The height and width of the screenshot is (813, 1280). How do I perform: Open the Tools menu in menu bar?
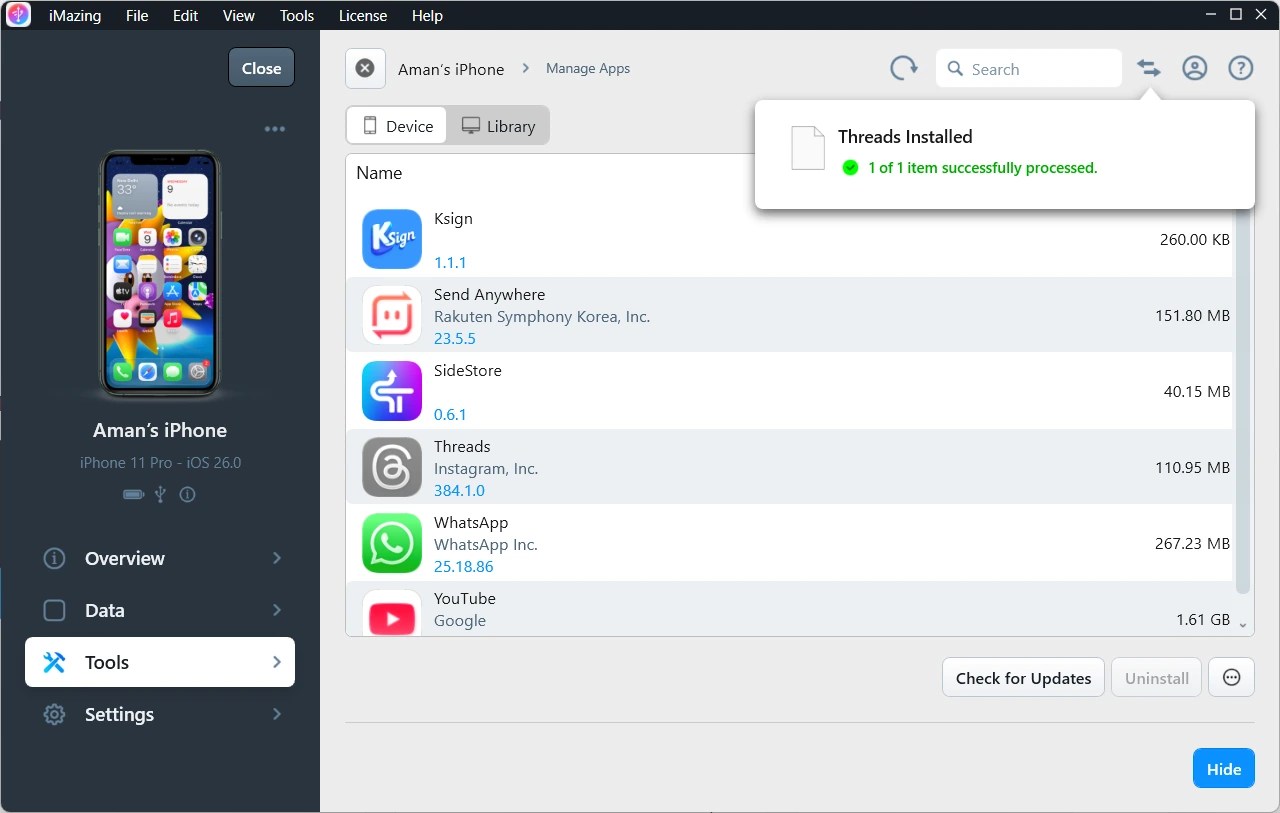point(297,16)
